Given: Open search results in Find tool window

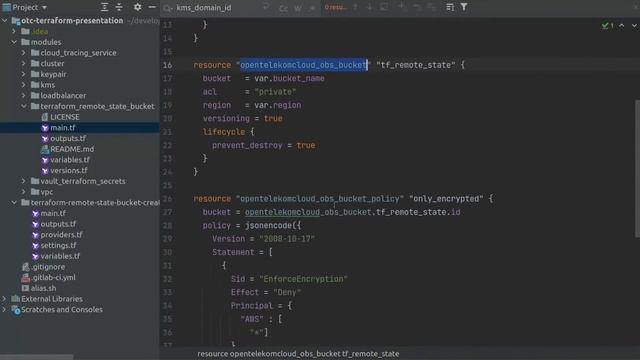Looking at the screenshot, I should coord(384,7).
